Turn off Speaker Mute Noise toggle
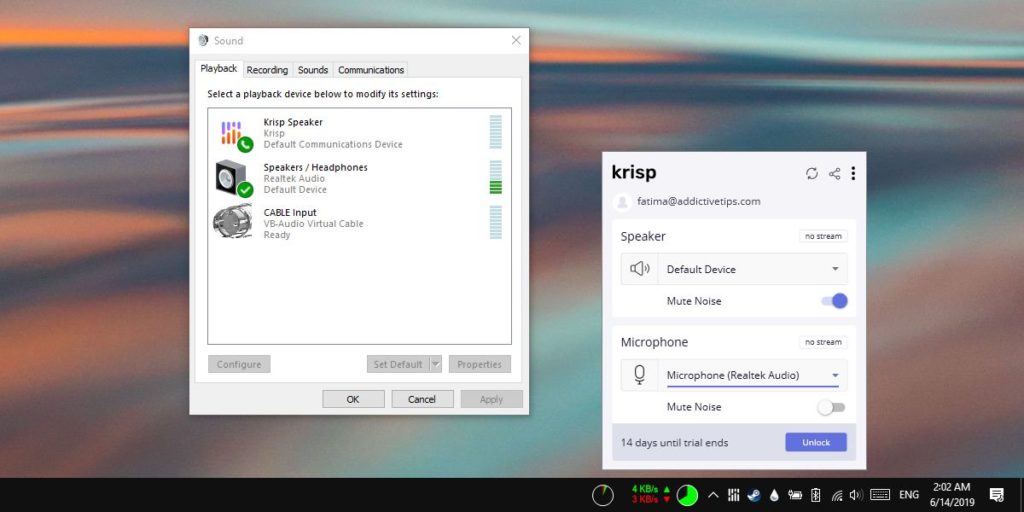Image resolution: width=1024 pixels, height=512 pixels. click(x=833, y=301)
